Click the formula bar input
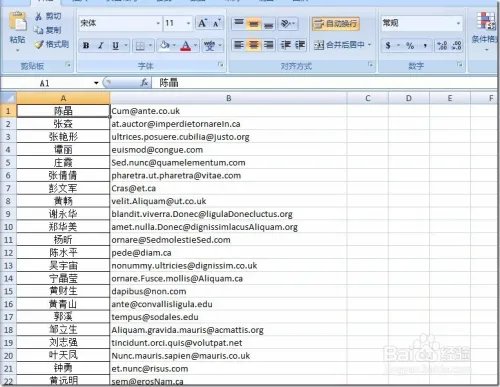500x387 pixels. [x=324, y=83]
